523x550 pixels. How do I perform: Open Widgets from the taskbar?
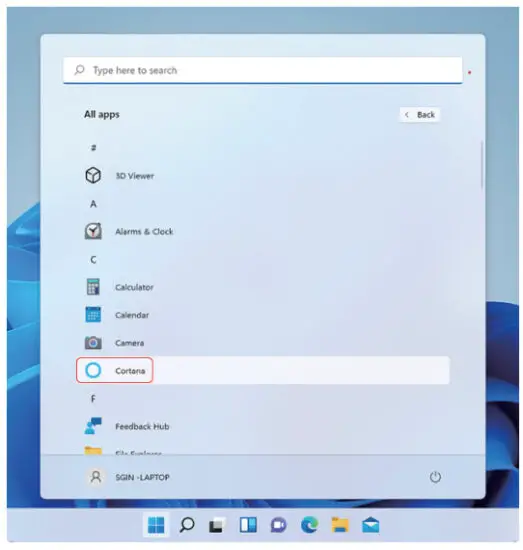(248, 525)
